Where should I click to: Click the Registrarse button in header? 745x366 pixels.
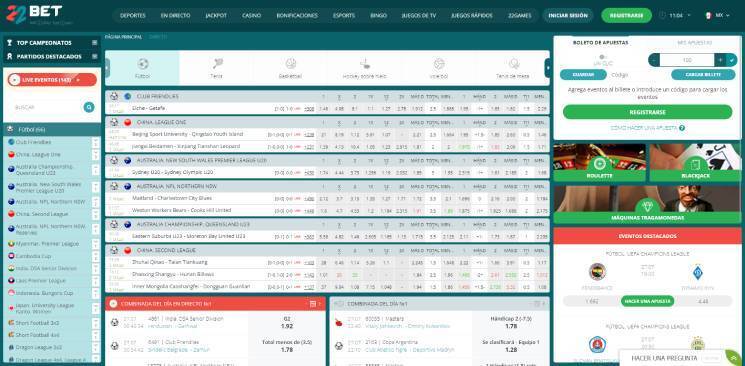[626, 15]
